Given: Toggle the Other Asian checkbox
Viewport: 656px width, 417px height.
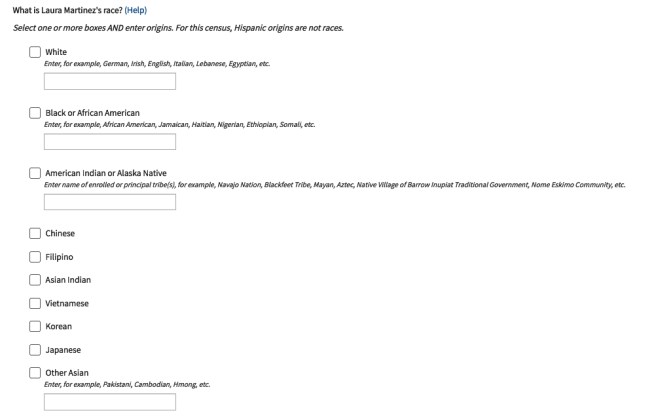Looking at the screenshot, I should pyautogui.click(x=36, y=373).
